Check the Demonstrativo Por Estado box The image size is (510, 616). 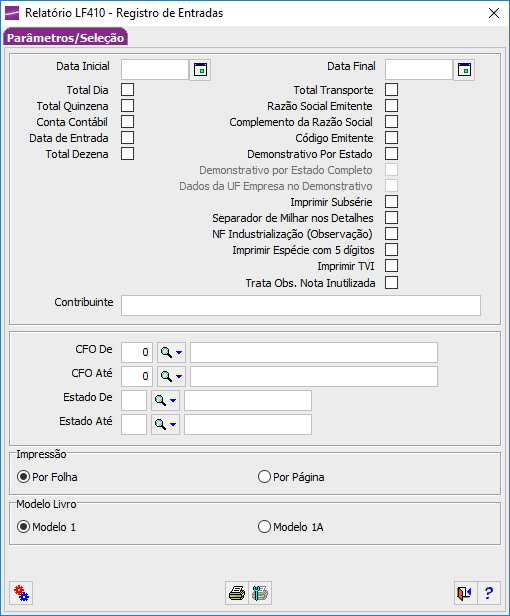pos(391,154)
